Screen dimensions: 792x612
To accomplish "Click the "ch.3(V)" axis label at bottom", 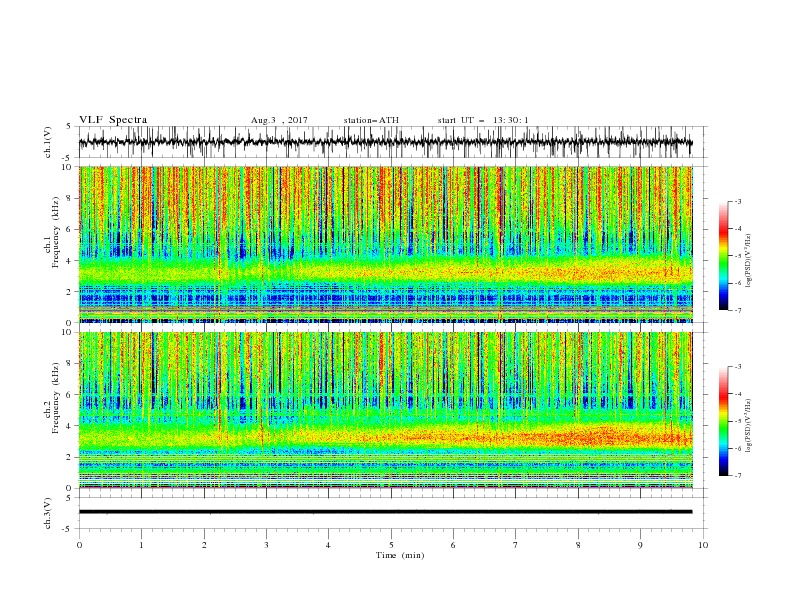I will click(x=48, y=513).
